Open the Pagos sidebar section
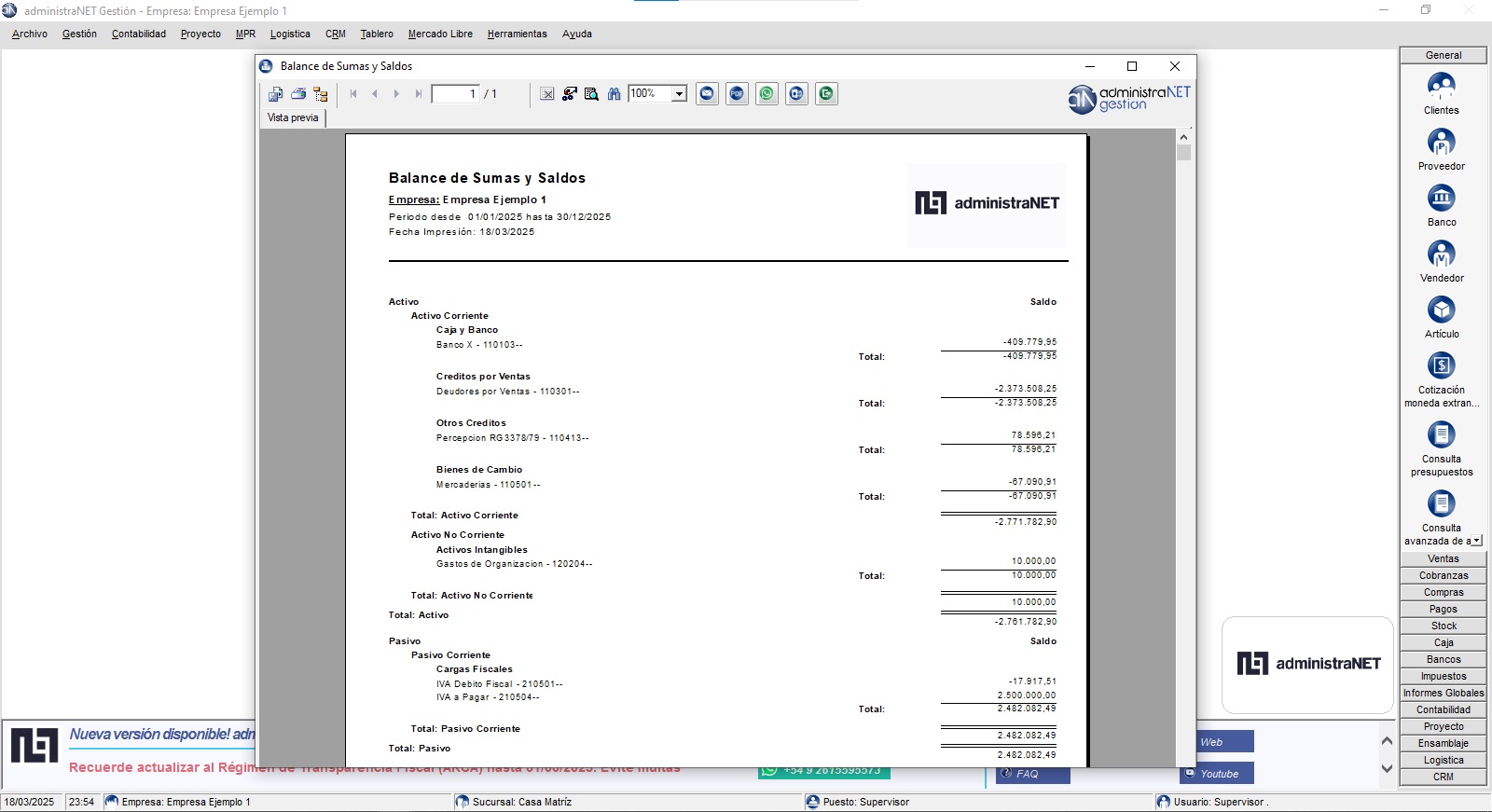The image size is (1492, 812). 1444,609
